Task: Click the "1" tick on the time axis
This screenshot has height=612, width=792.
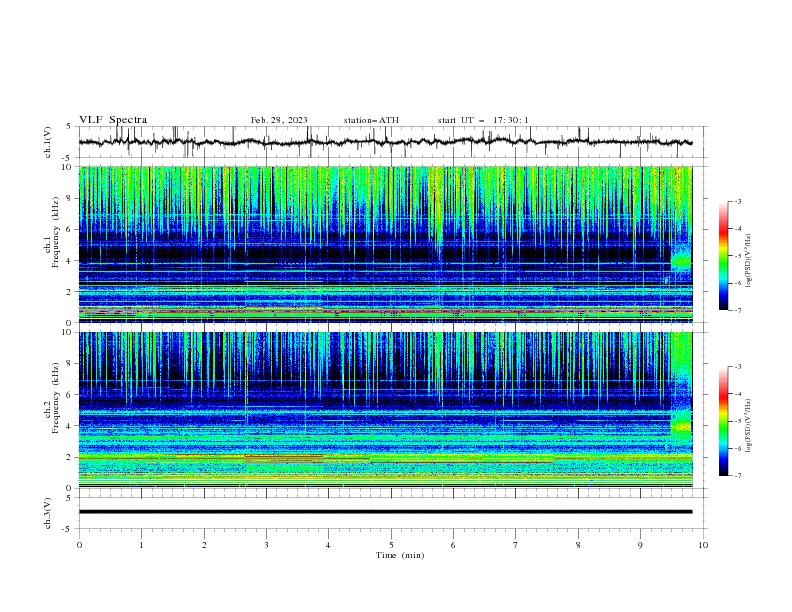Action: point(141,545)
